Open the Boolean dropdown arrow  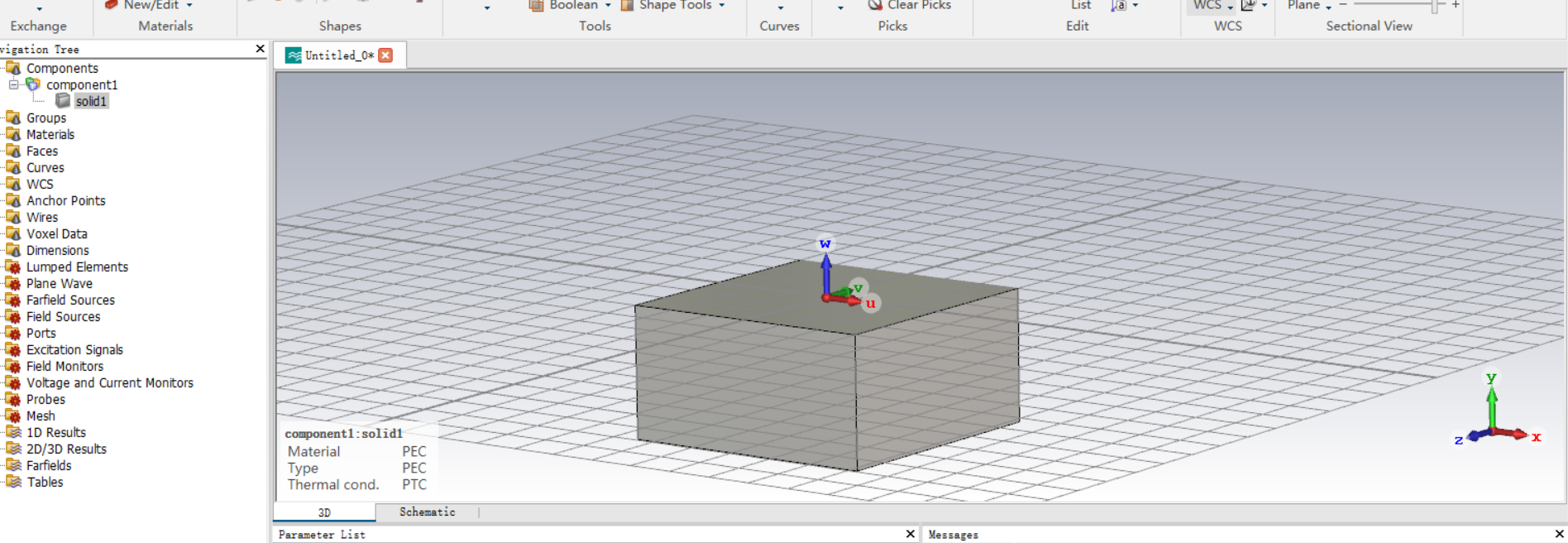[608, 5]
